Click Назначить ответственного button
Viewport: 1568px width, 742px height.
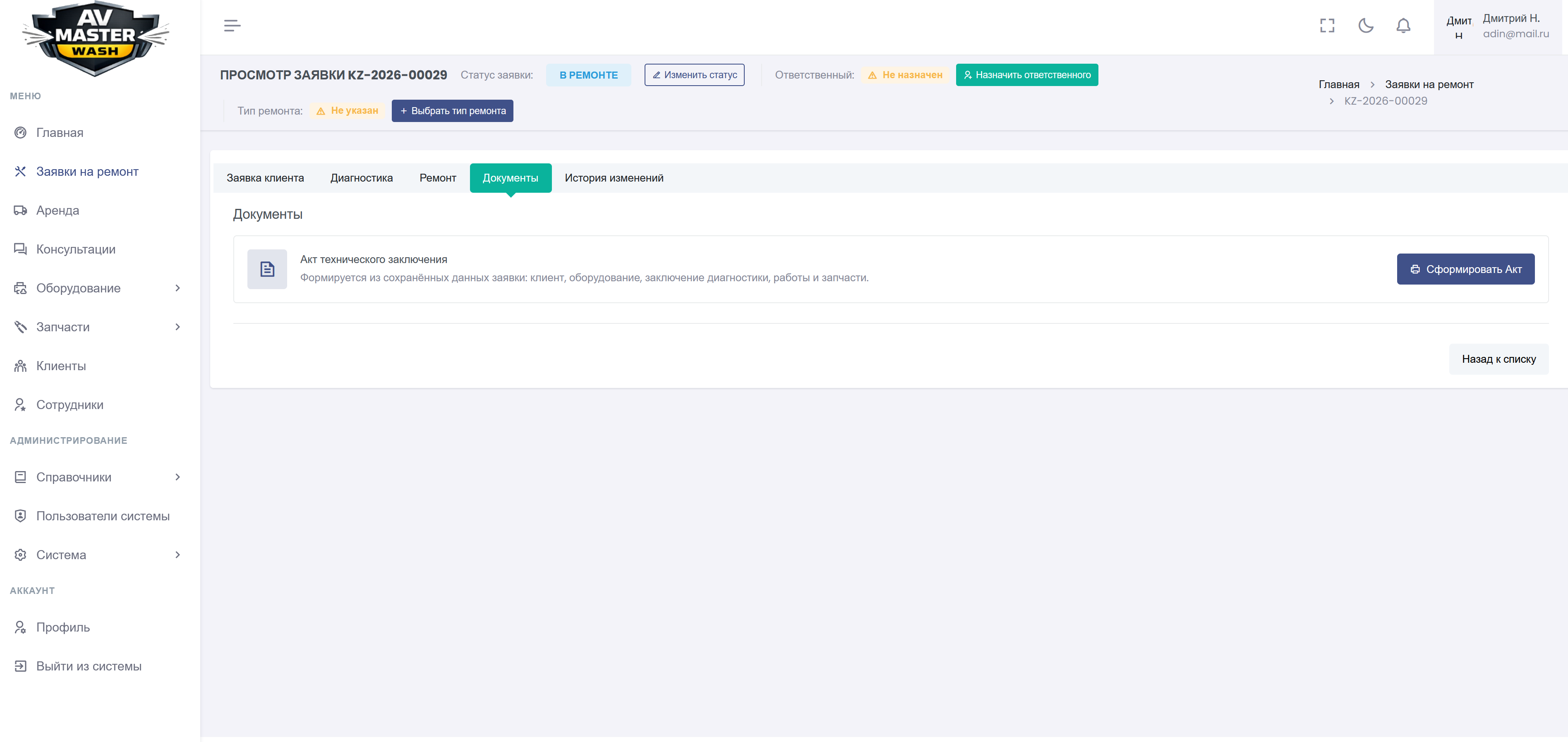pos(1027,75)
